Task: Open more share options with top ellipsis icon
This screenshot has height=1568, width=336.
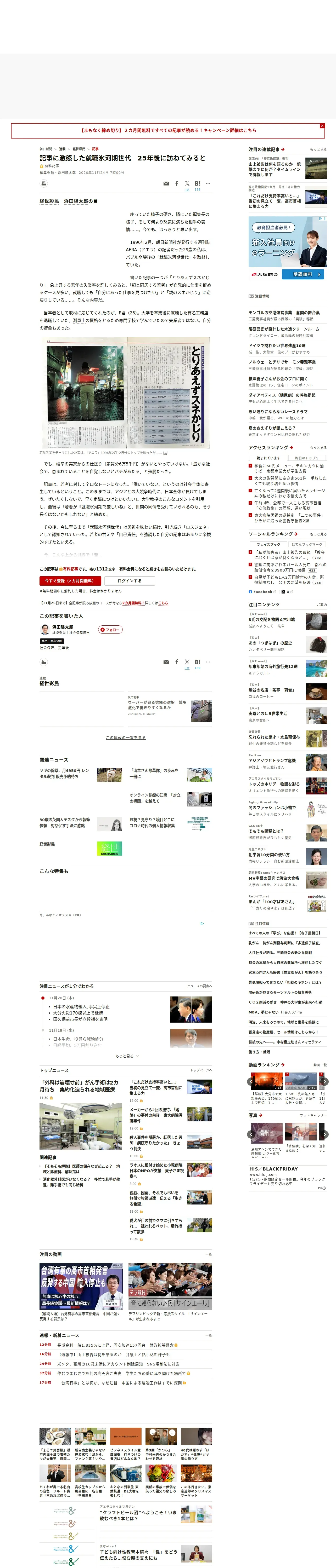Action: [208, 183]
